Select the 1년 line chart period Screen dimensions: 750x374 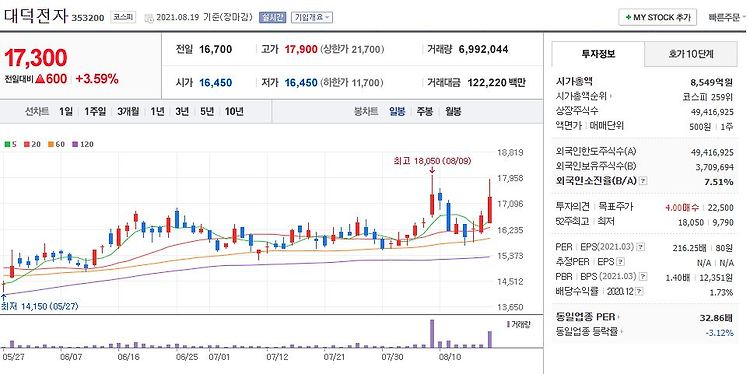click(157, 112)
